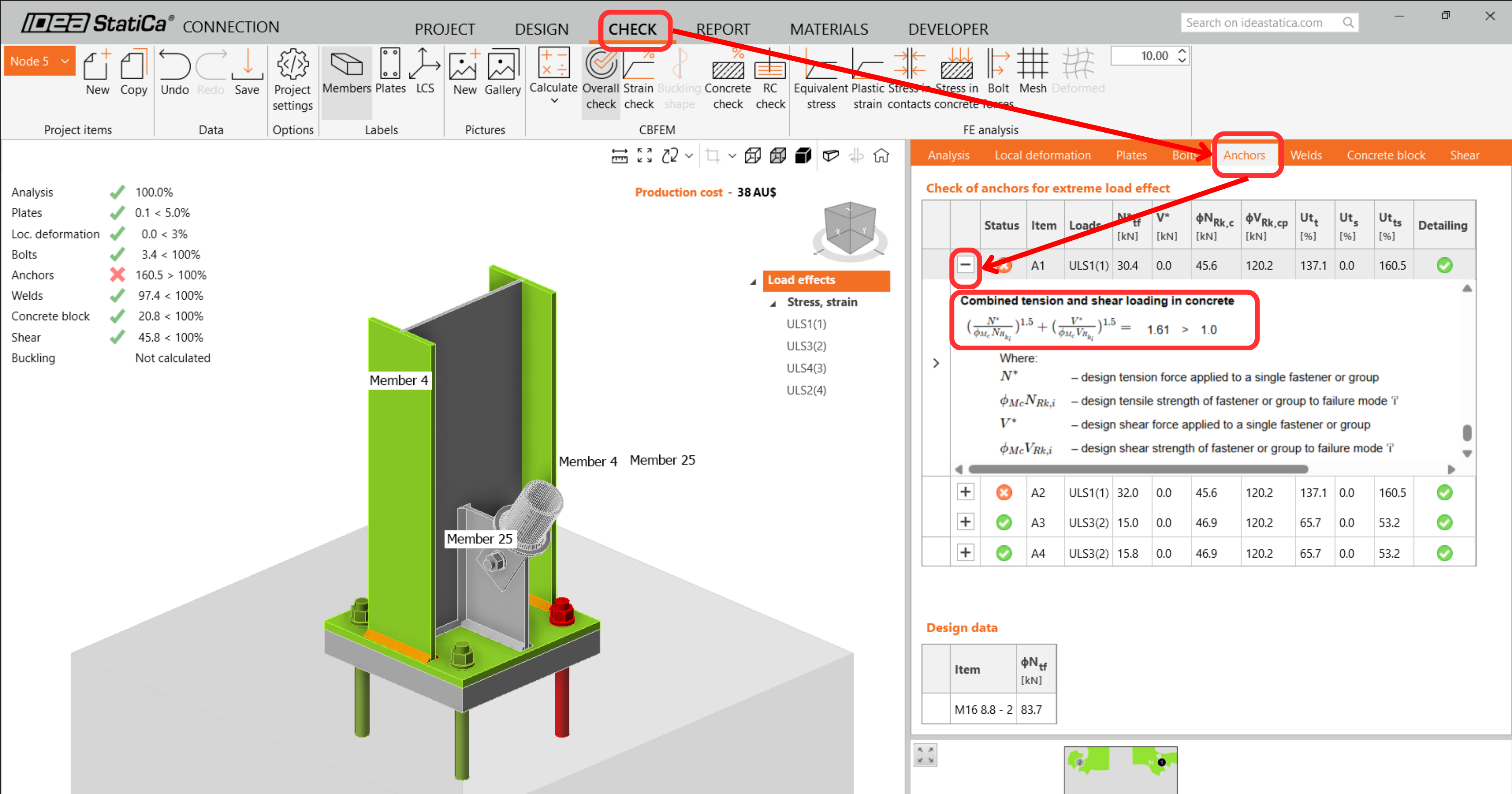Switch to the REPORT ribbon tab
The image size is (1512, 794).
pos(723,29)
